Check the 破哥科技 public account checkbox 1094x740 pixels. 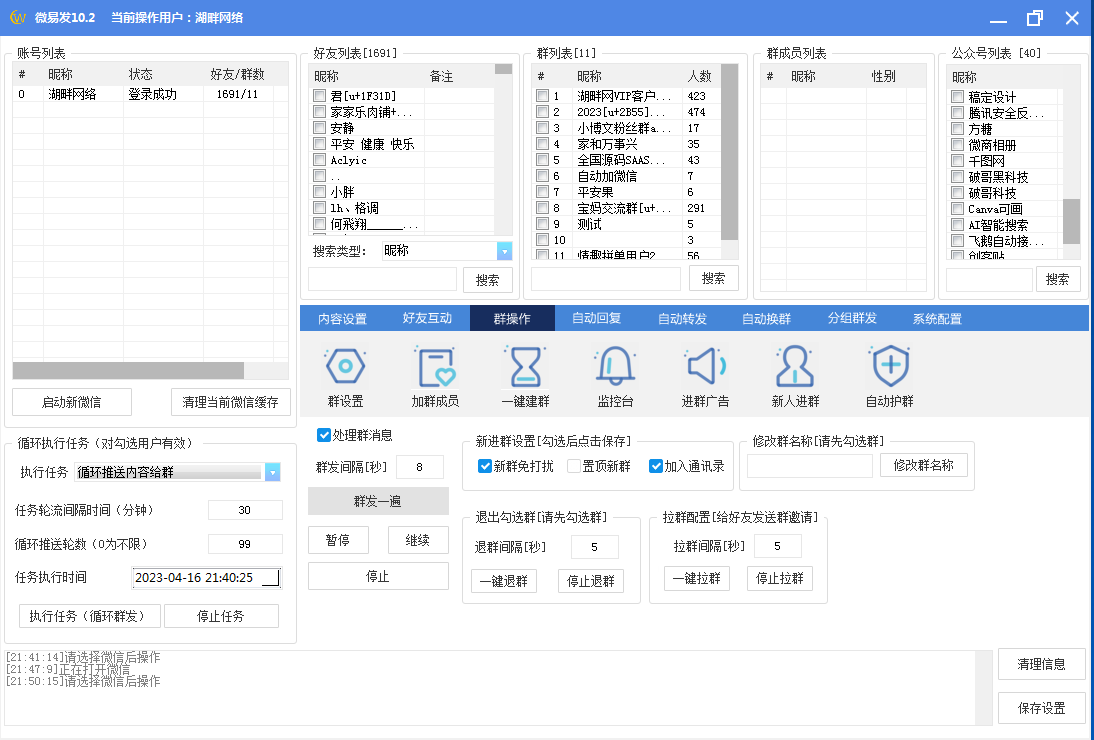(958, 193)
